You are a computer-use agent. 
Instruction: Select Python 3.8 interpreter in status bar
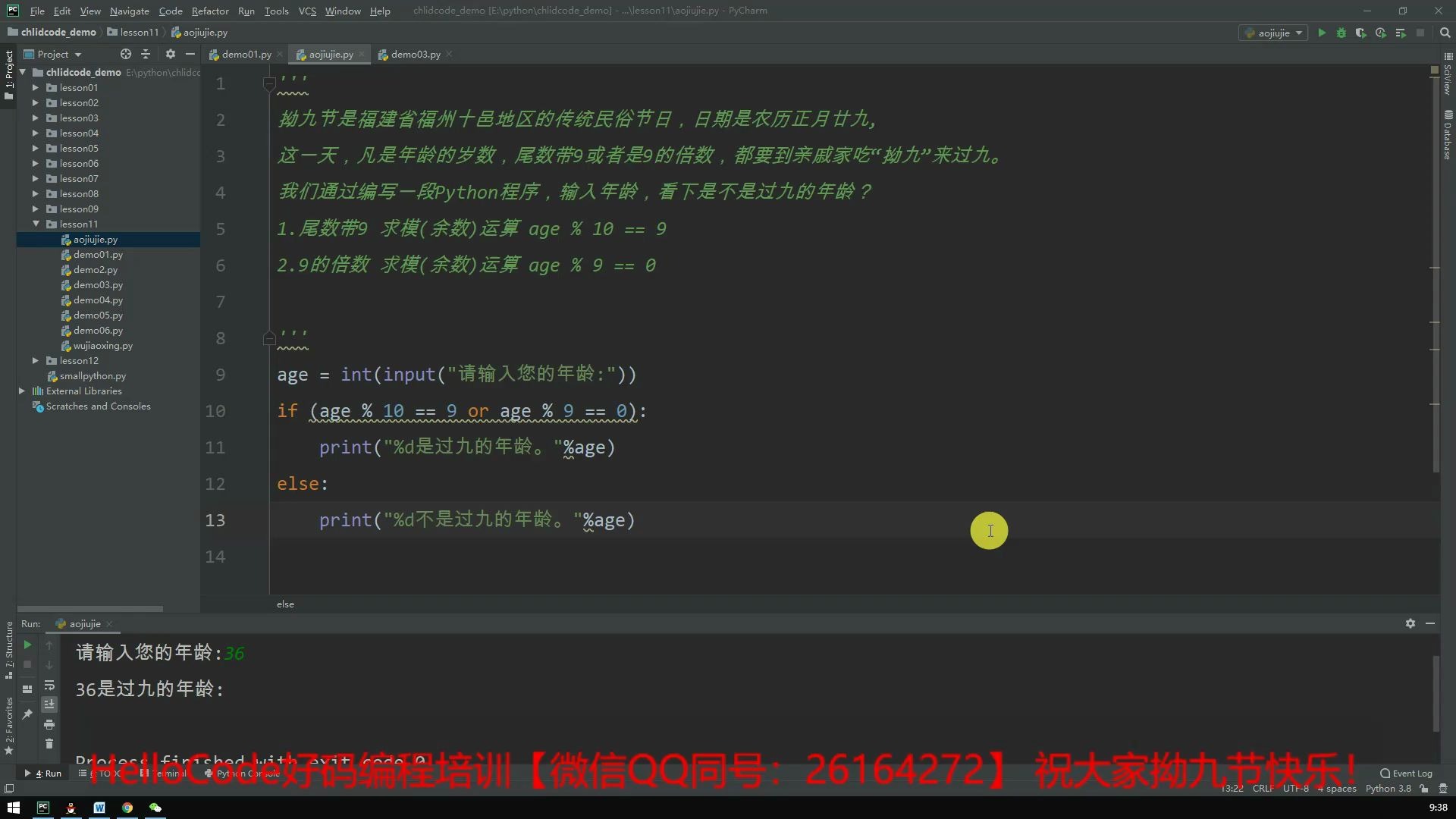(x=1388, y=789)
